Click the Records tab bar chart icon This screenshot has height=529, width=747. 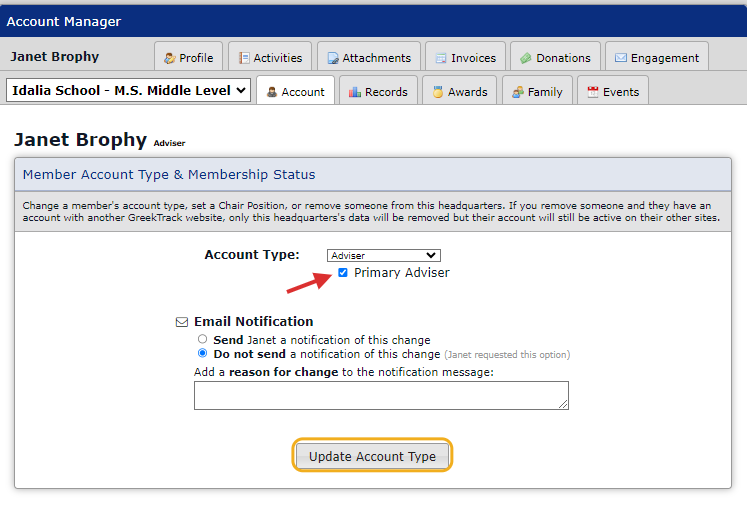click(354, 92)
